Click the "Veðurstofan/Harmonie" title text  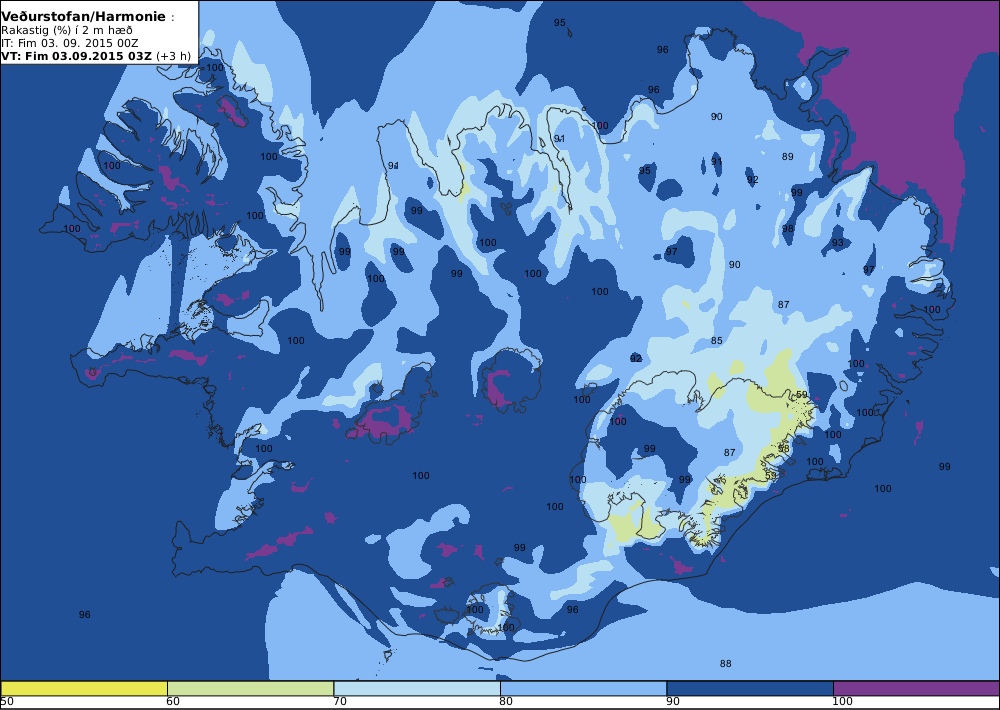[83, 17]
